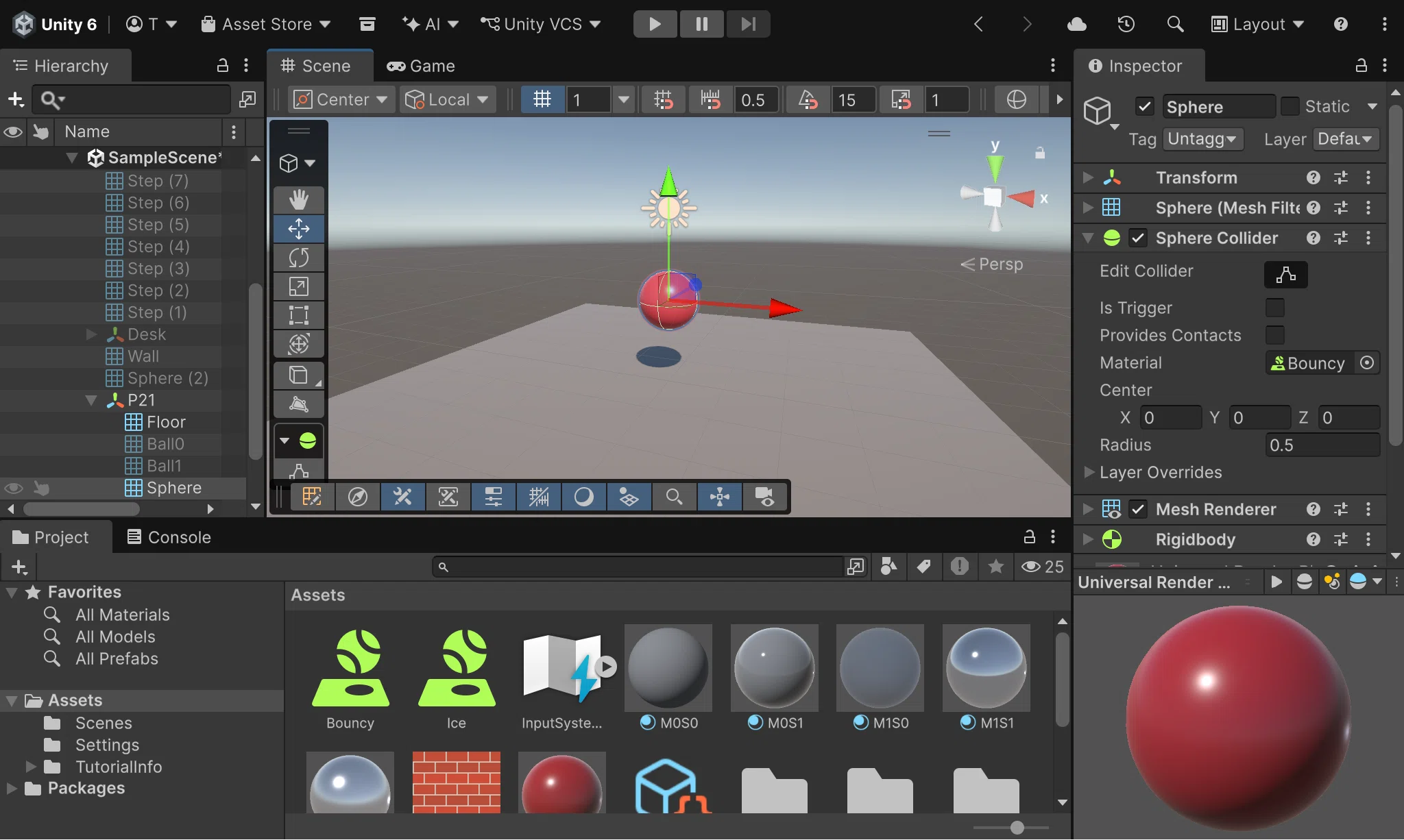This screenshot has width=1404, height=840.
Task: Select the Scale tool in scene toolbar
Action: pyautogui.click(x=299, y=286)
